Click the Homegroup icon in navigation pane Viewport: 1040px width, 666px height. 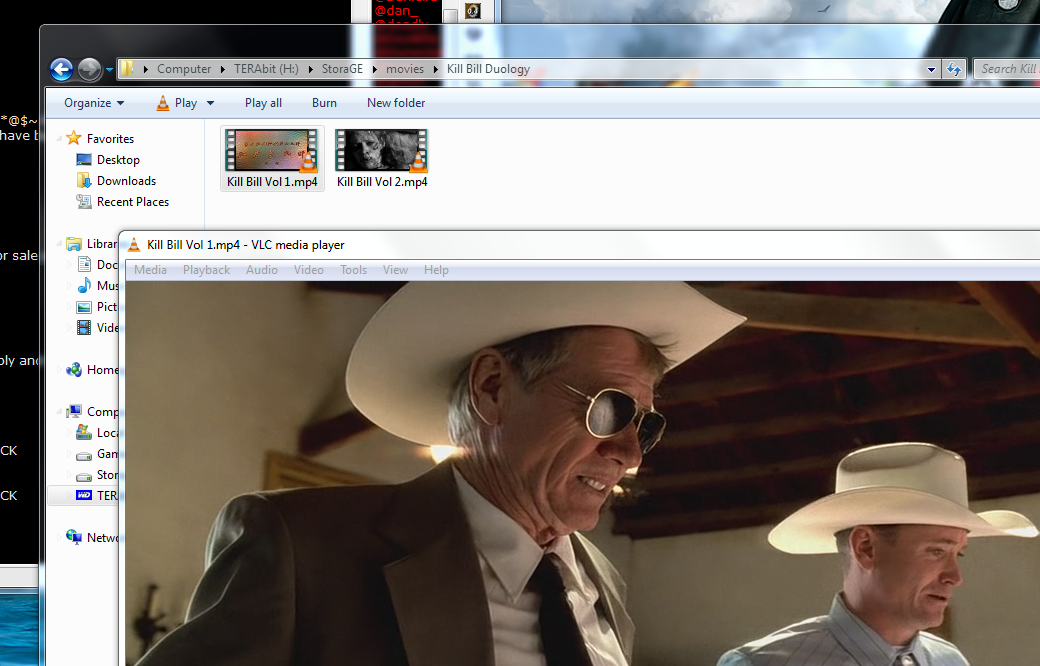coord(74,369)
